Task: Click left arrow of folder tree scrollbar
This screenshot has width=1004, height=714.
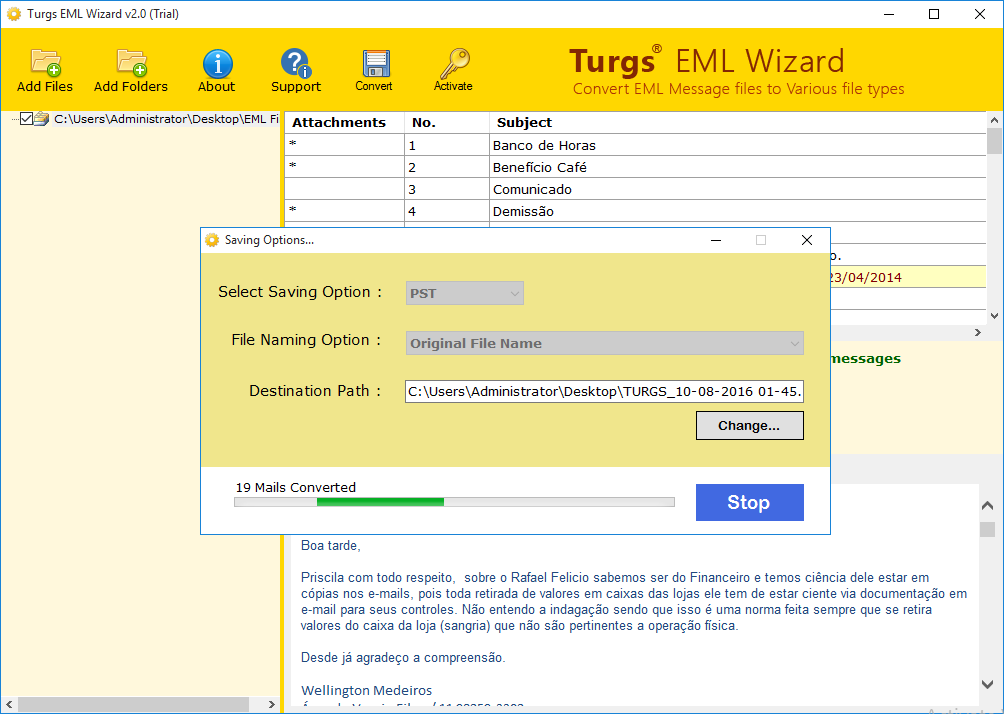Action: tap(9, 704)
